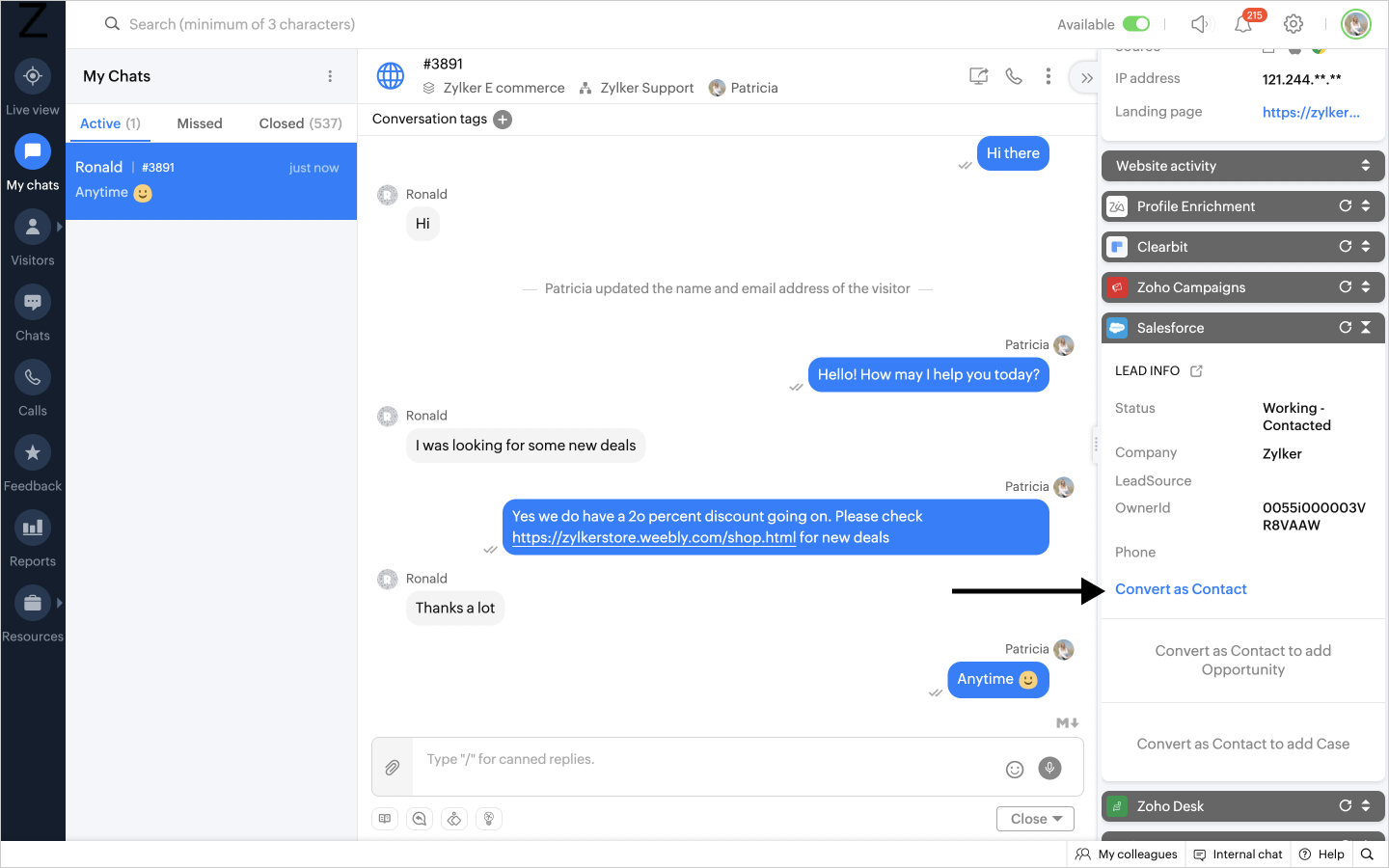Collapse the Salesforce section
Viewport: 1389px width, 868px height.
pyautogui.click(x=1366, y=328)
